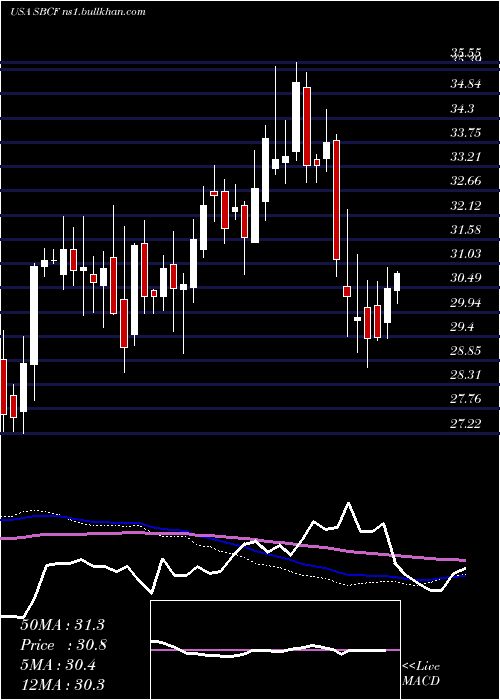500x700 pixels.
Task: Click the 29.4 price axis label
Action: click(462, 326)
